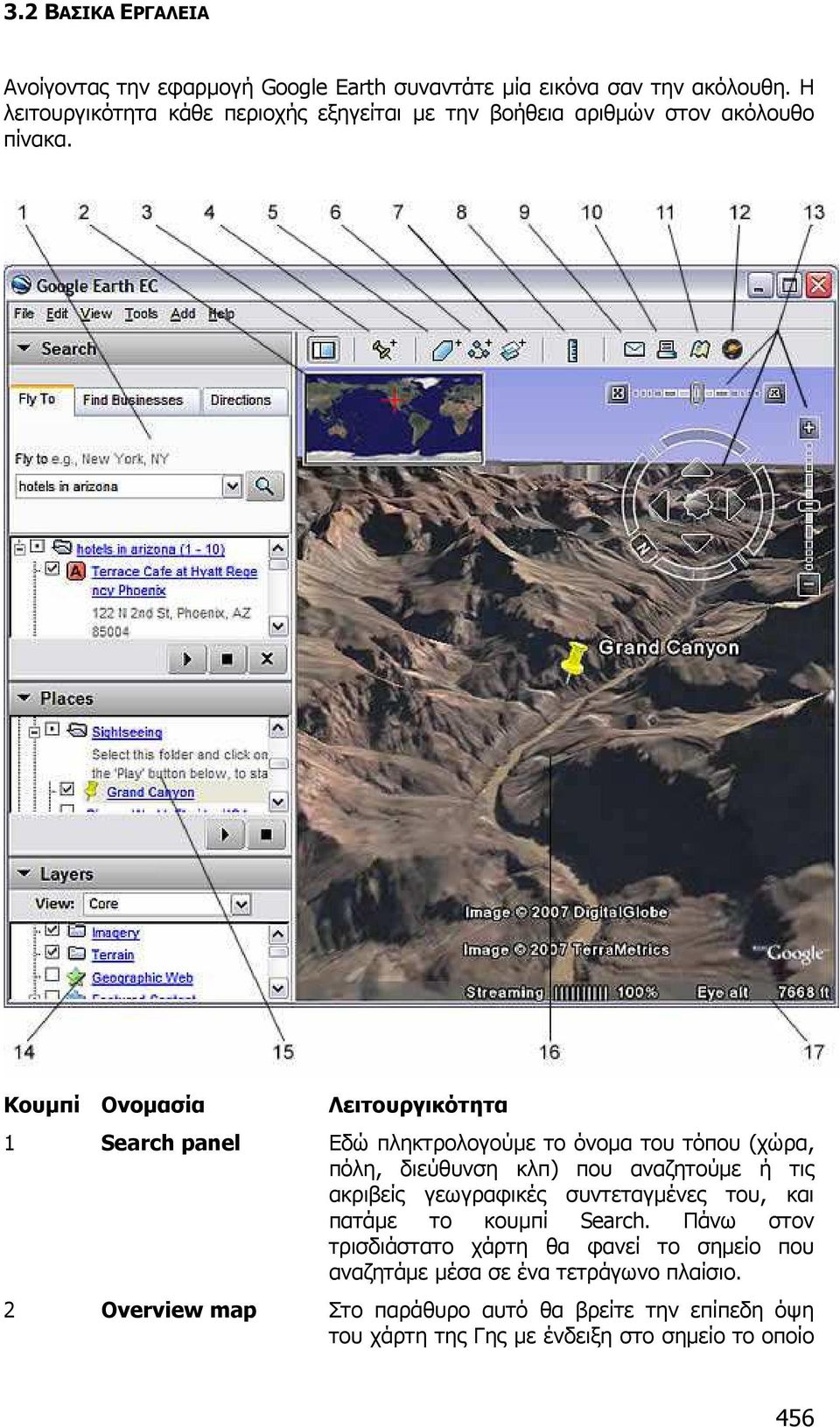Click the tilt-down icon right of tilt slider
Image resolution: width=840 pixels, height=1427 pixels.
click(x=775, y=394)
